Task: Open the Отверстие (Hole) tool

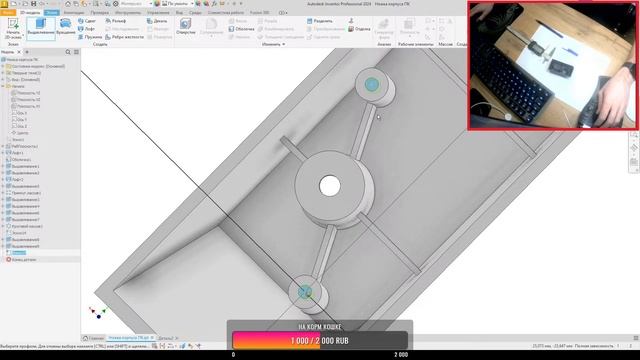Action: coord(186,26)
